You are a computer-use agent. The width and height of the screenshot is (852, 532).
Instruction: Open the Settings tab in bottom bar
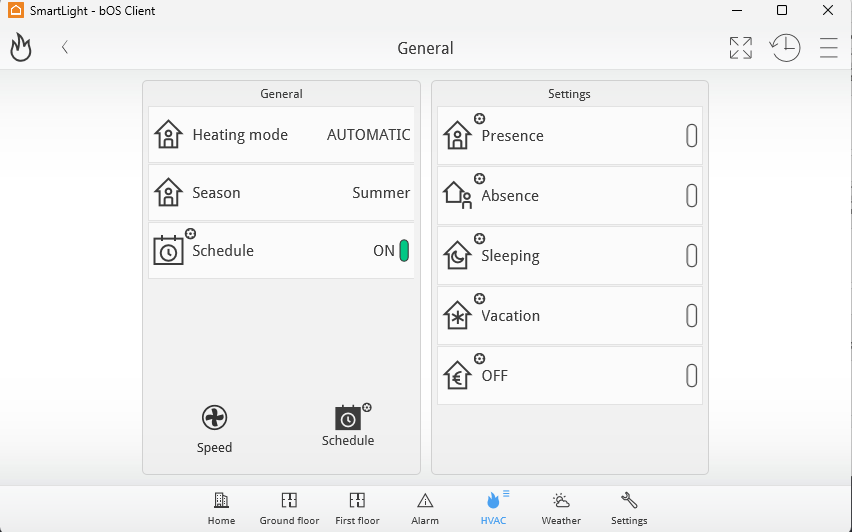pos(629,509)
